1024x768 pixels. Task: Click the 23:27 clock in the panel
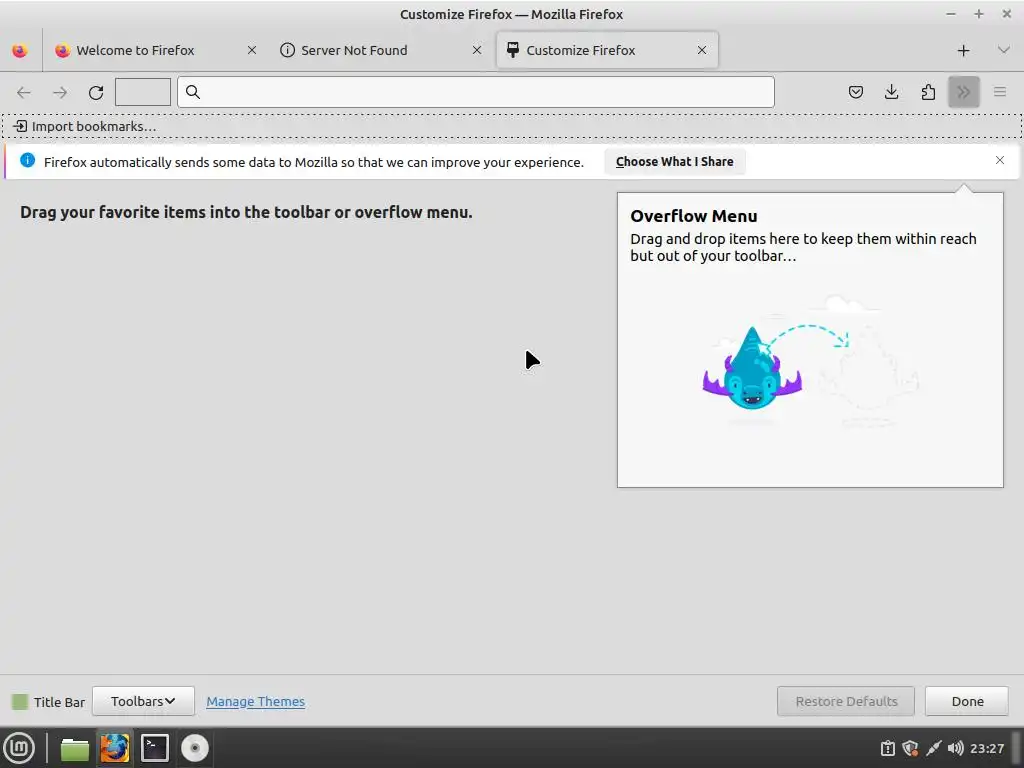987,748
